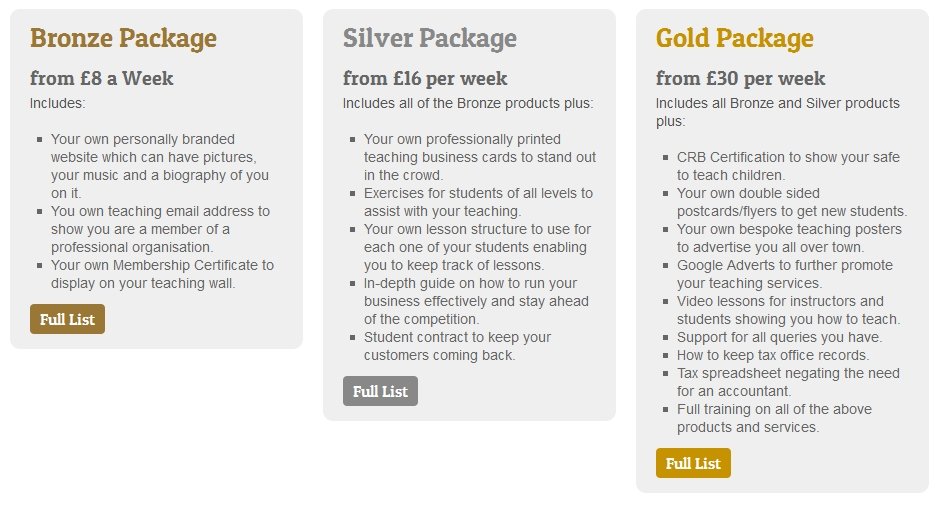Open the Gold Package Full List button
Screen dimensions: 941x507
click(693, 463)
